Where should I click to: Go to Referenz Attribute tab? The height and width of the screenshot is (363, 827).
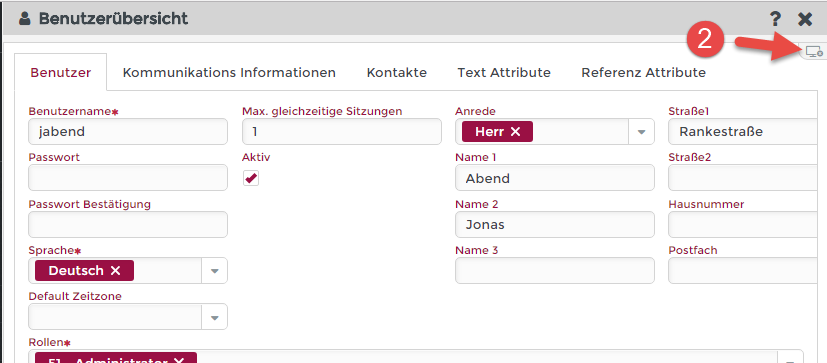click(x=643, y=72)
